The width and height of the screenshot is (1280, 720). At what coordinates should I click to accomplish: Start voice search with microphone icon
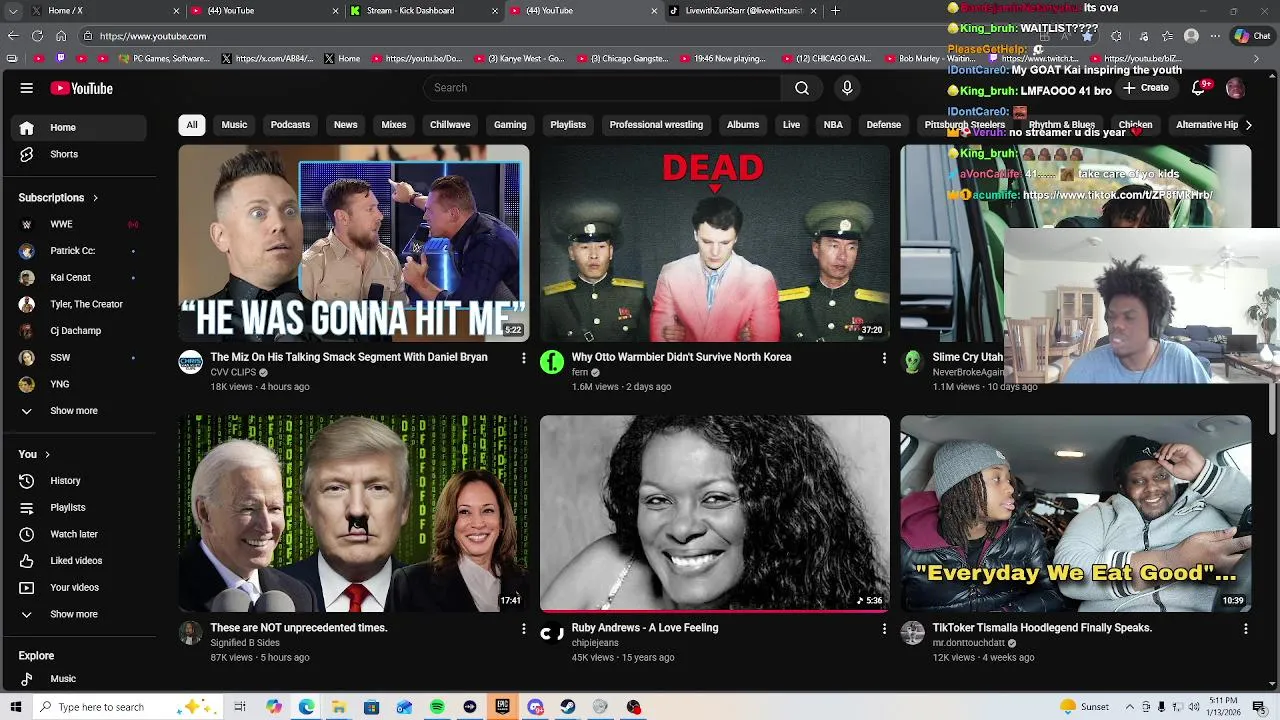(847, 88)
